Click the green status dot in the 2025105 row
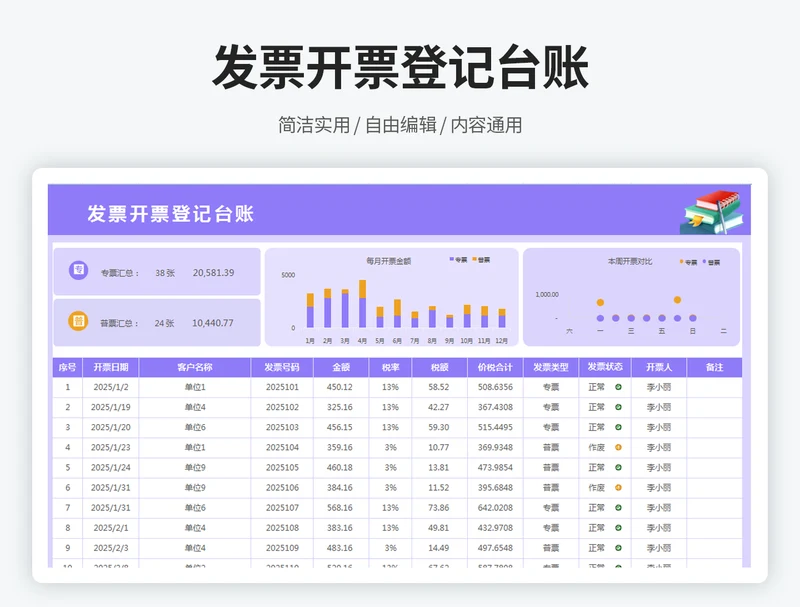The width and height of the screenshot is (800, 607). pos(618,467)
